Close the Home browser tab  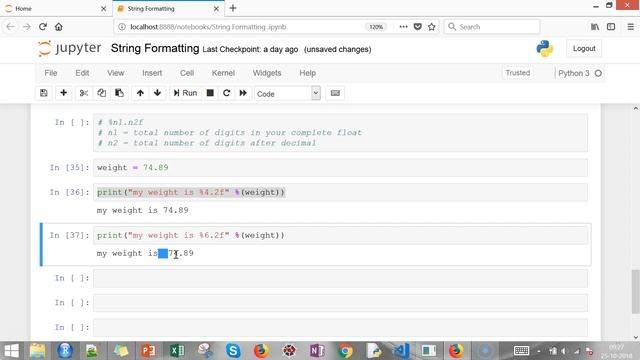point(103,9)
